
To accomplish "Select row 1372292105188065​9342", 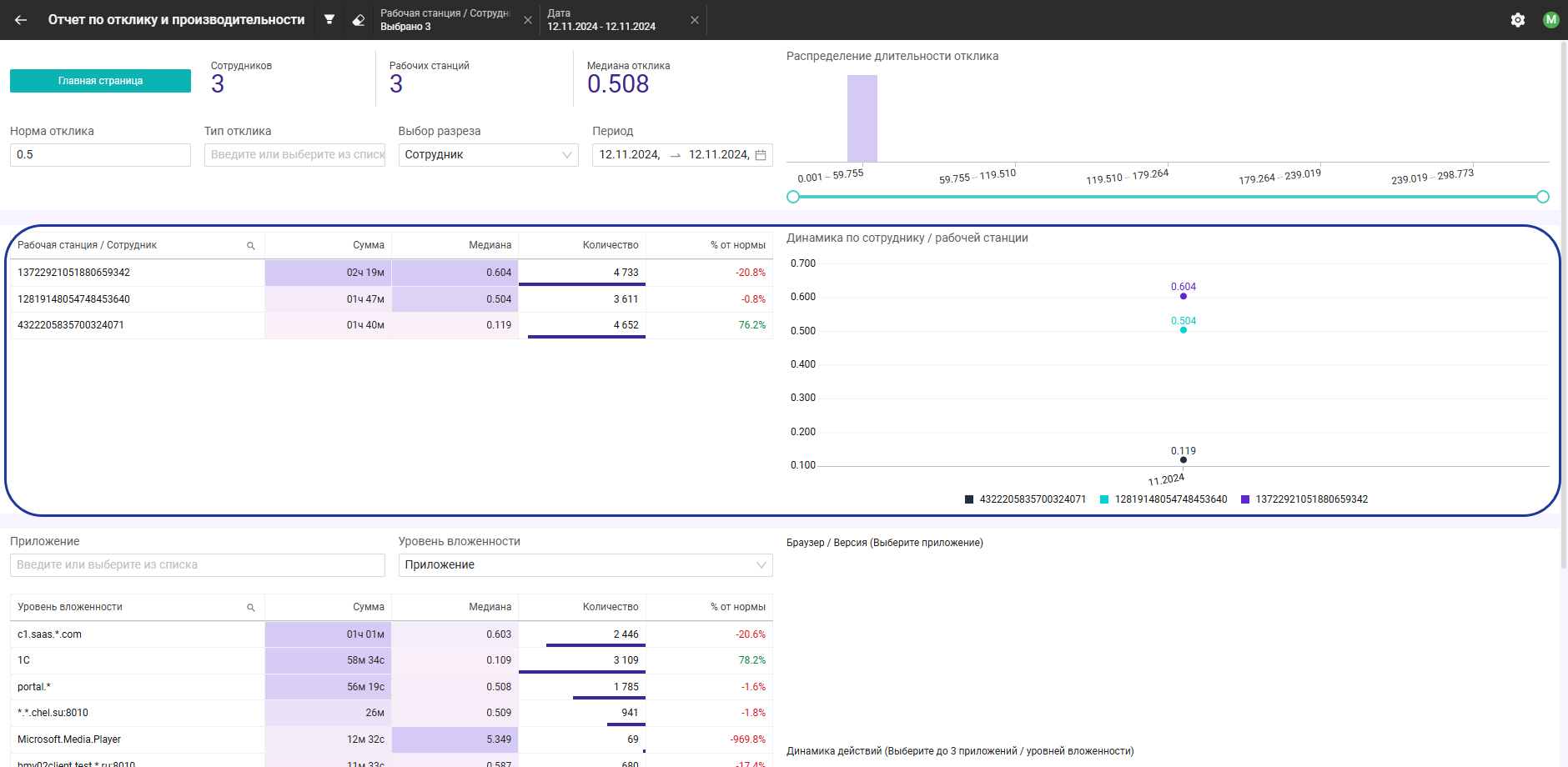I will click(x=391, y=273).
